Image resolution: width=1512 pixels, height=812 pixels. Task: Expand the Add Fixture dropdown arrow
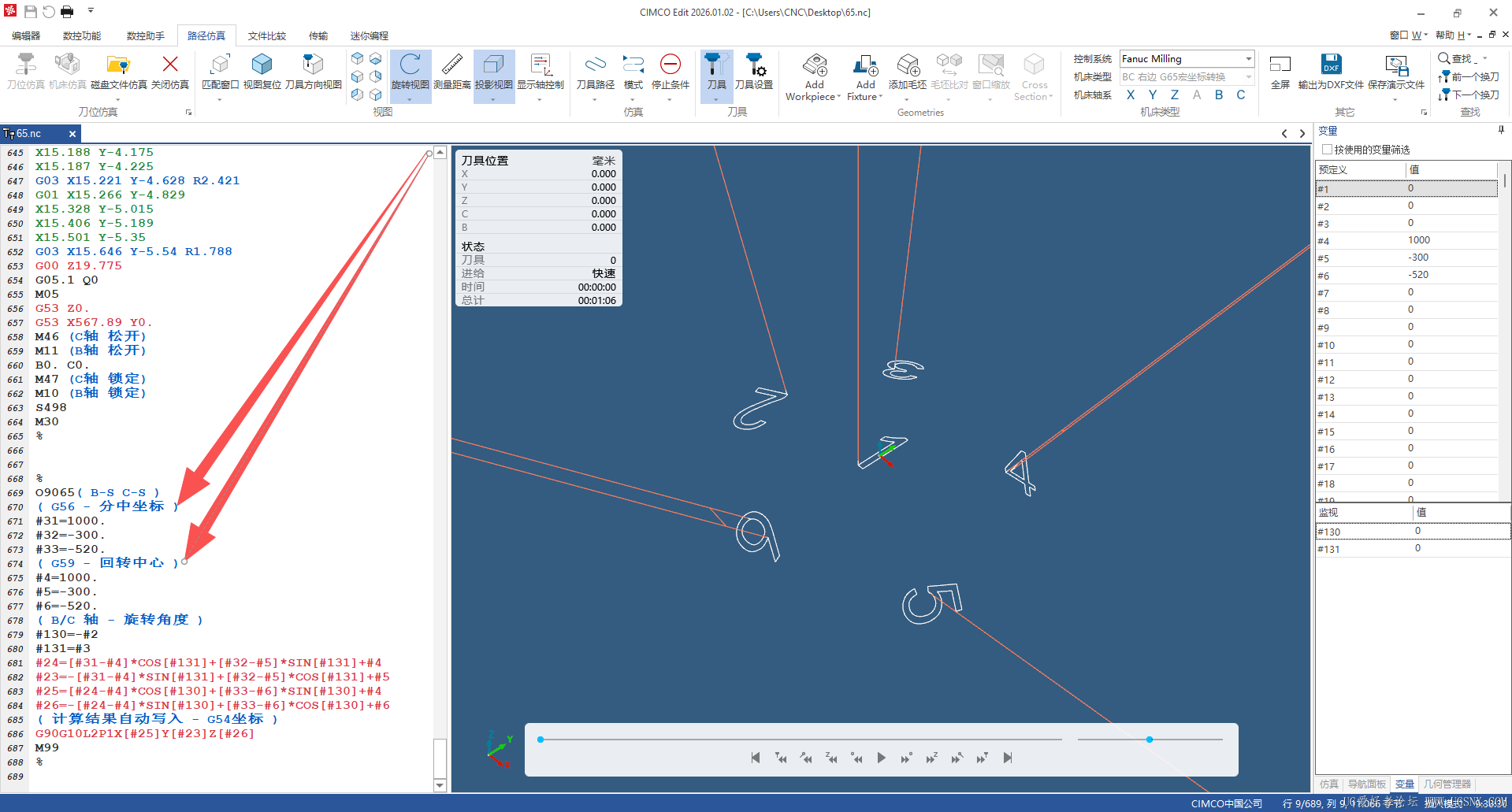click(880, 97)
